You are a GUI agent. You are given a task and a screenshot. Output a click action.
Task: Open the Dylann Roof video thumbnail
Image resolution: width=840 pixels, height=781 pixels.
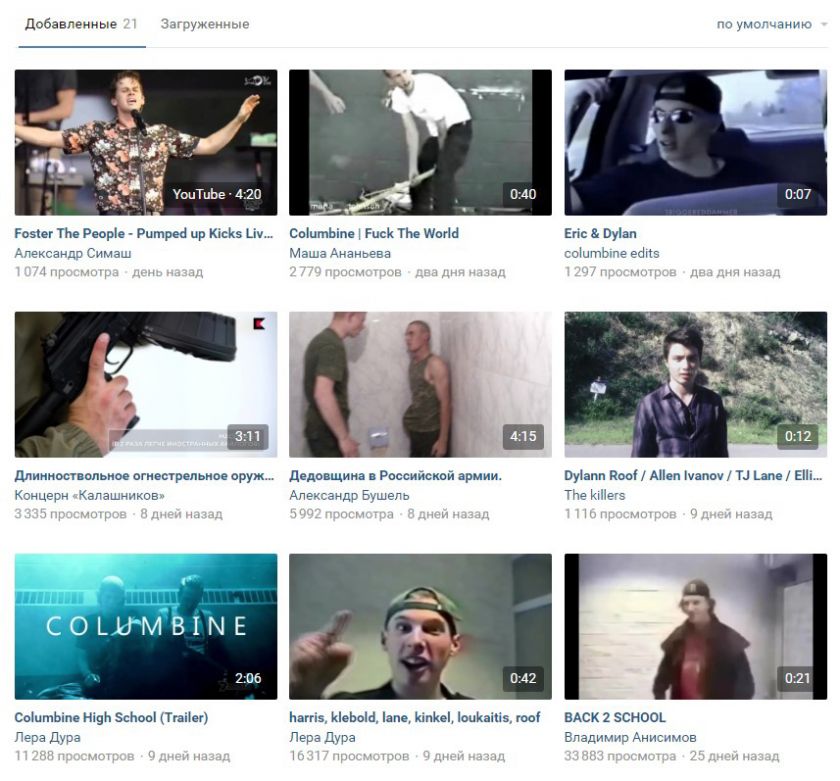[695, 385]
